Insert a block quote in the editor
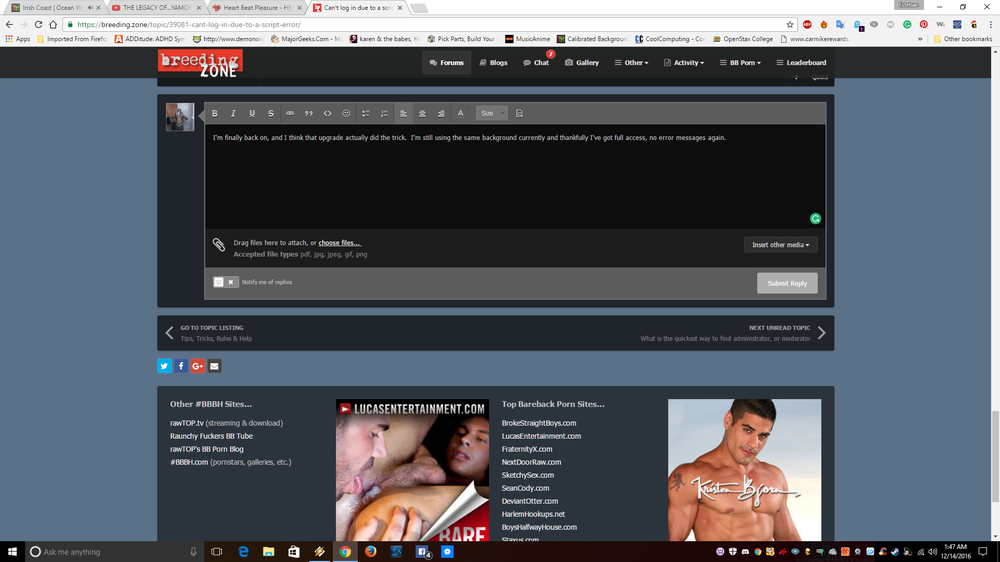 coord(309,114)
